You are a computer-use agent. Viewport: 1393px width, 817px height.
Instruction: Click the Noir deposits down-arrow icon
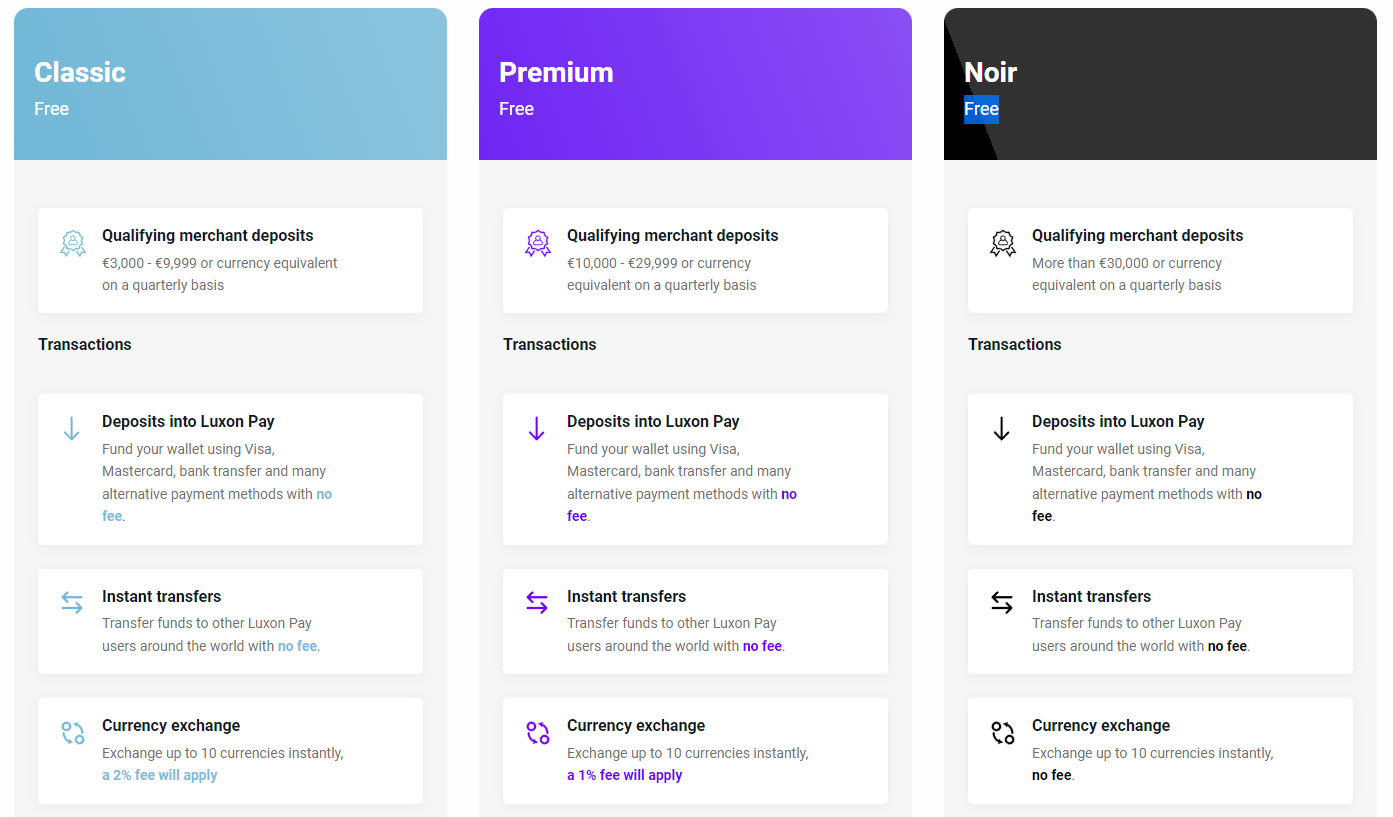(x=1002, y=429)
